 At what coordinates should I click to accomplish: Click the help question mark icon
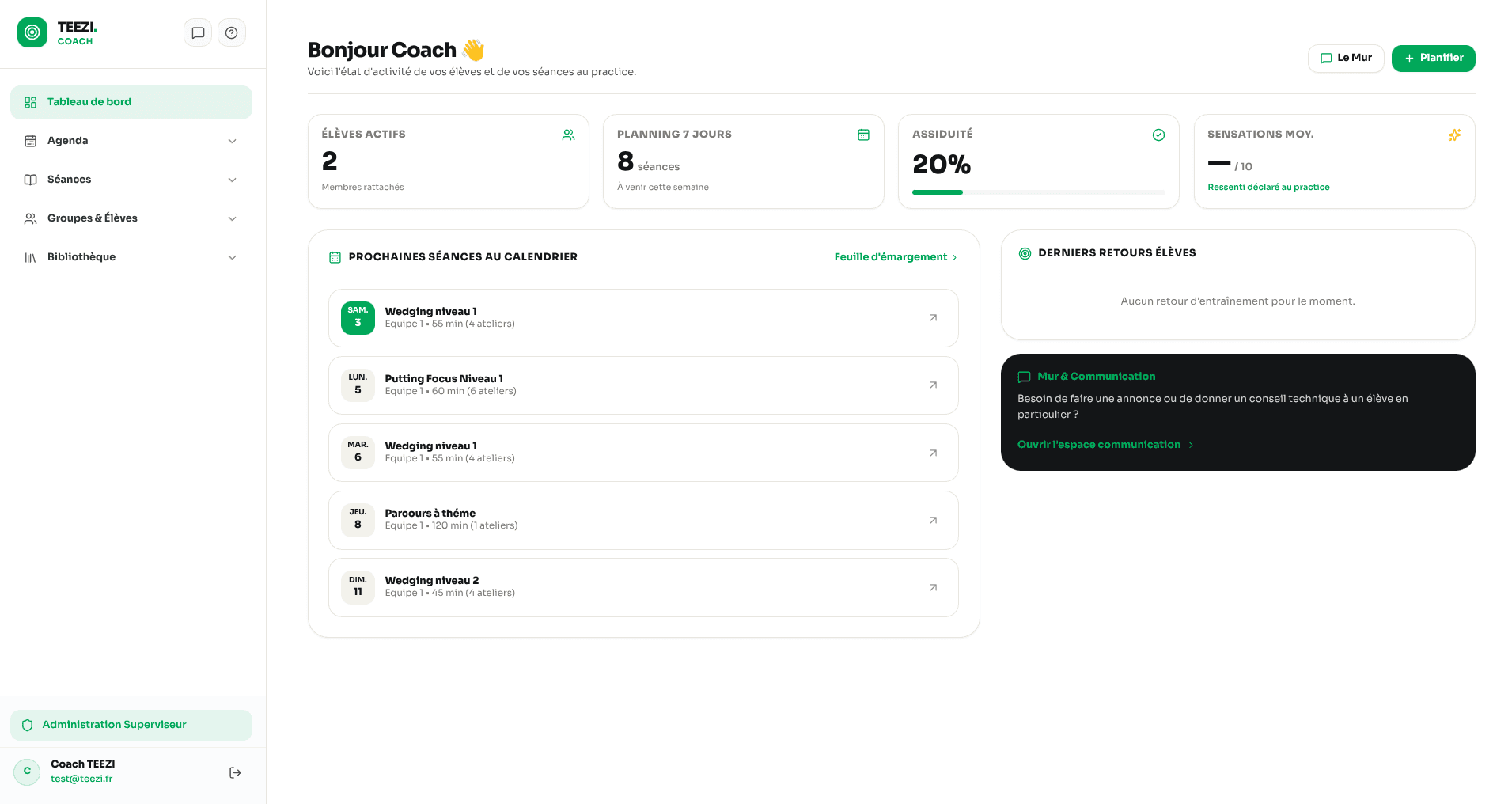tap(232, 33)
